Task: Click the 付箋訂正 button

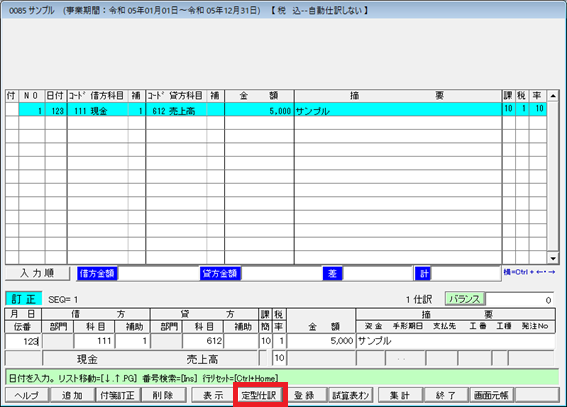Action: [118, 395]
